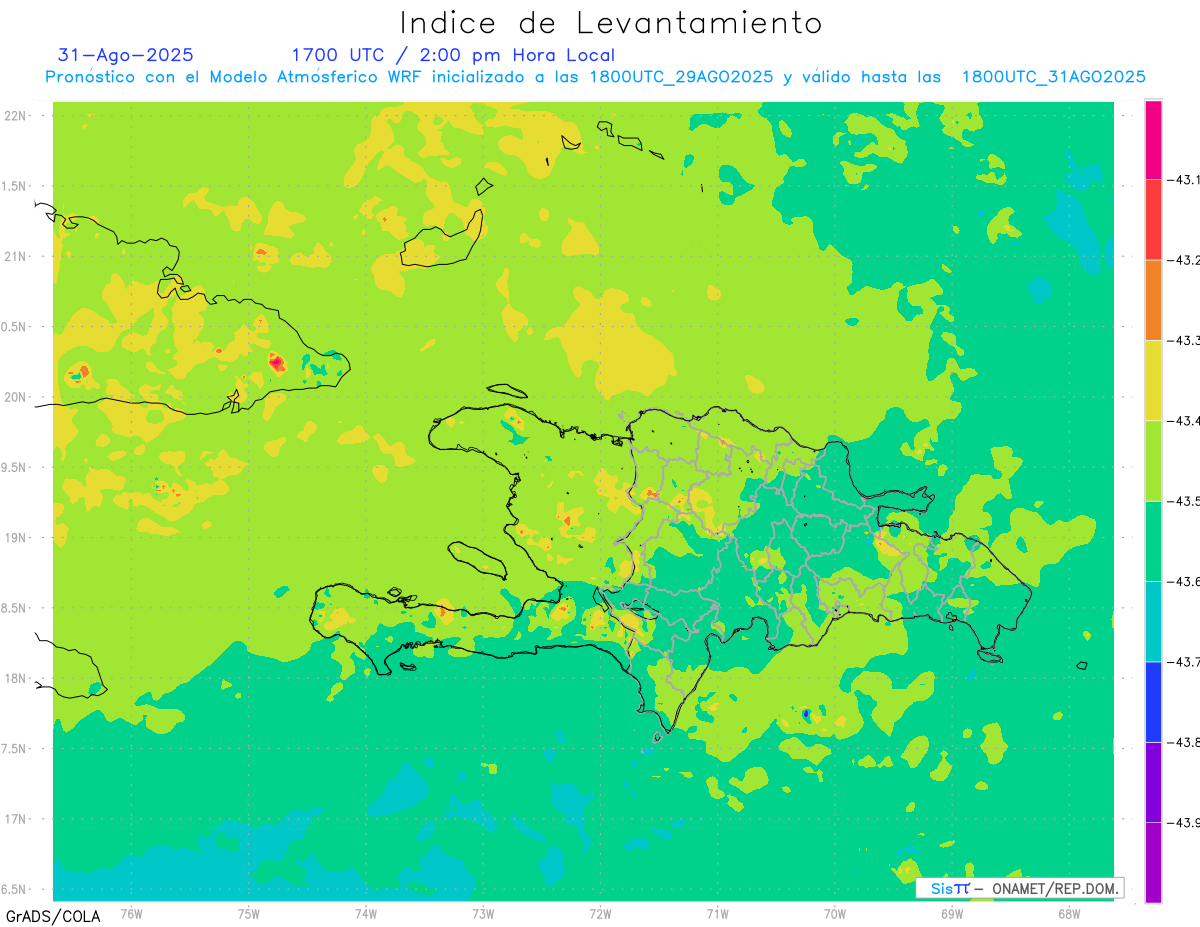The image size is (1200, 927).
Task: Click the legend value '-43.8'
Action: point(1184,742)
